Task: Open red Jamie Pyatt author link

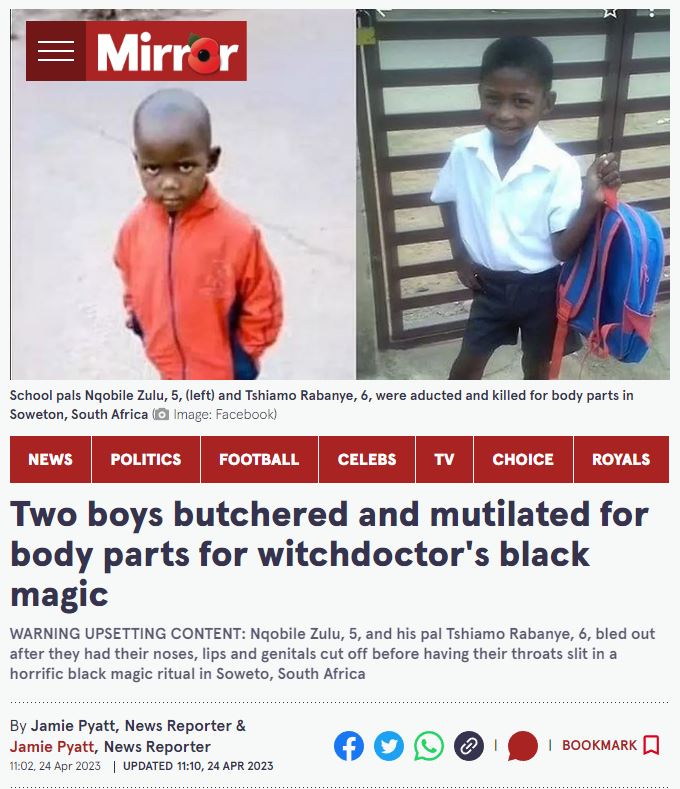Action: click(x=52, y=747)
